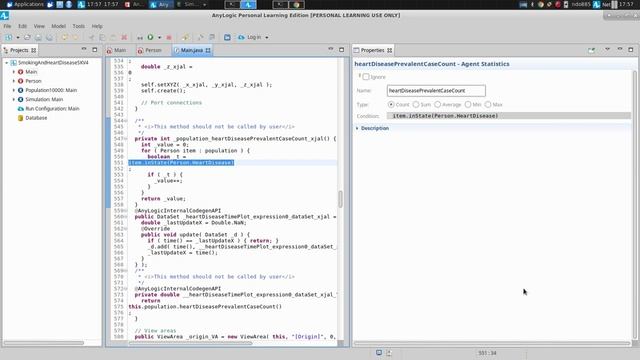Open the Run dropdown arrow
Viewport: 640px width, 360px height.
160,38
